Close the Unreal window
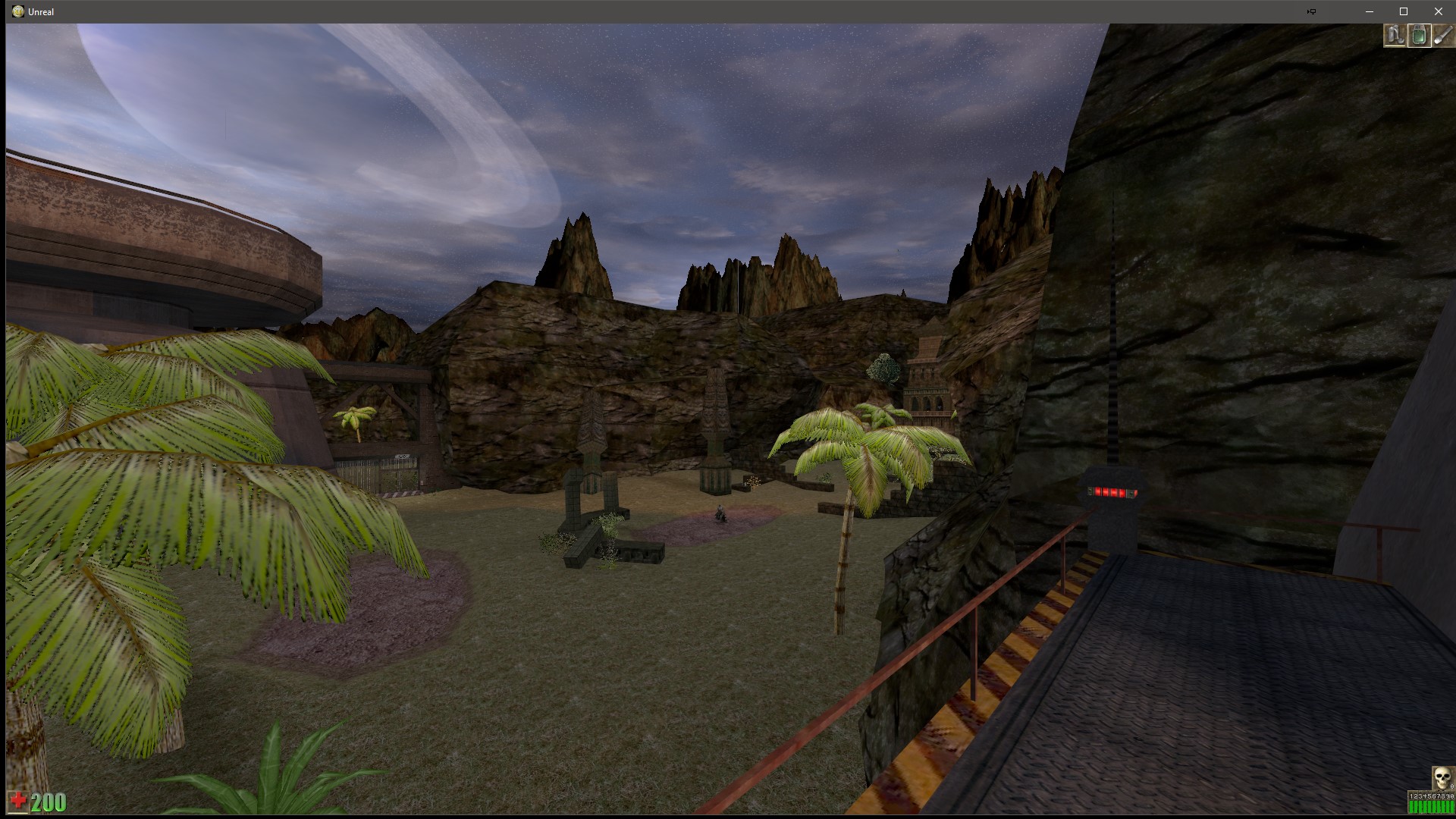 (1439, 11)
